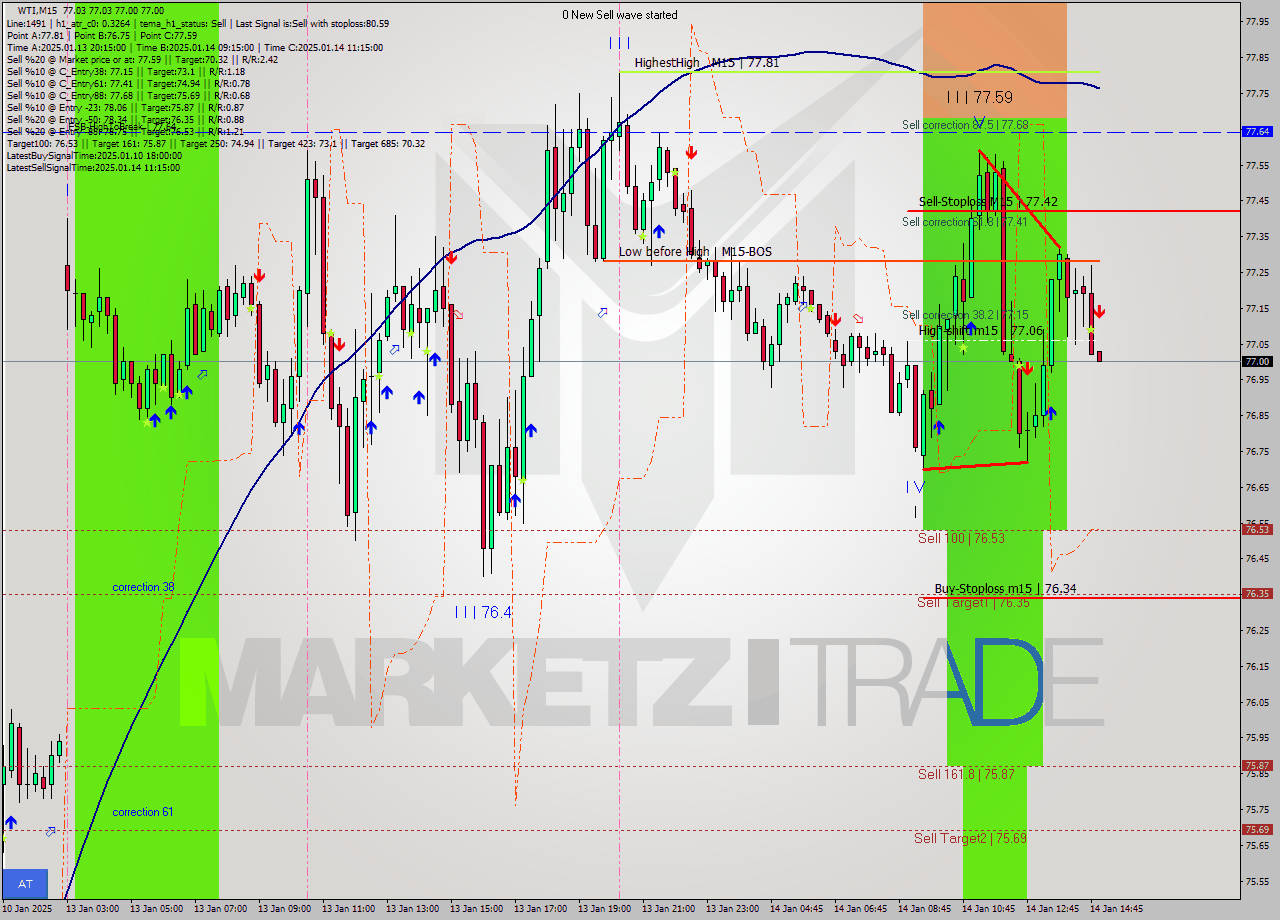This screenshot has height=920, width=1280.
Task: Click the 'Sell Target1 | 76.35' label
Action: 973,603
